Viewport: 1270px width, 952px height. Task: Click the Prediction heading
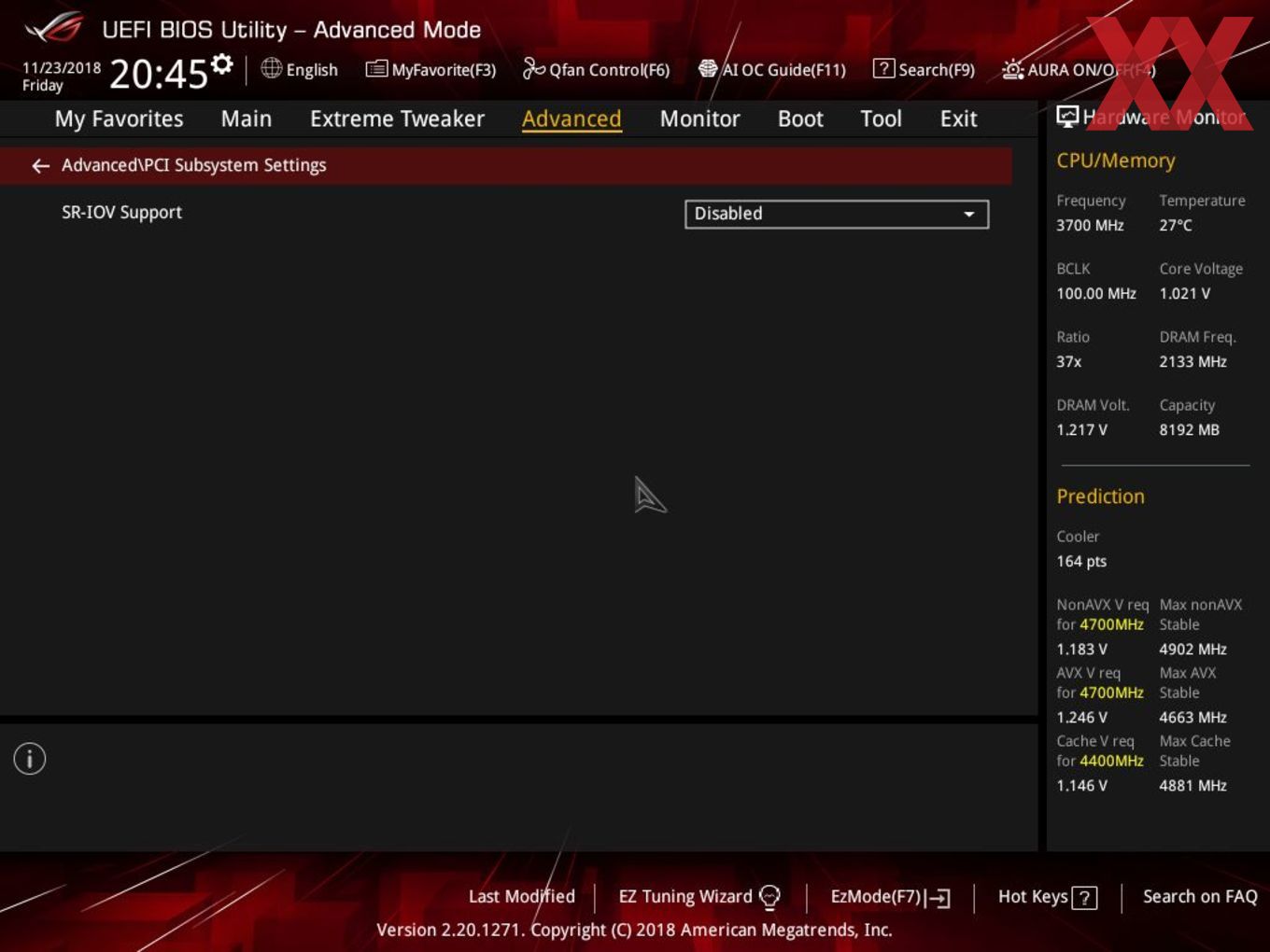click(1100, 497)
